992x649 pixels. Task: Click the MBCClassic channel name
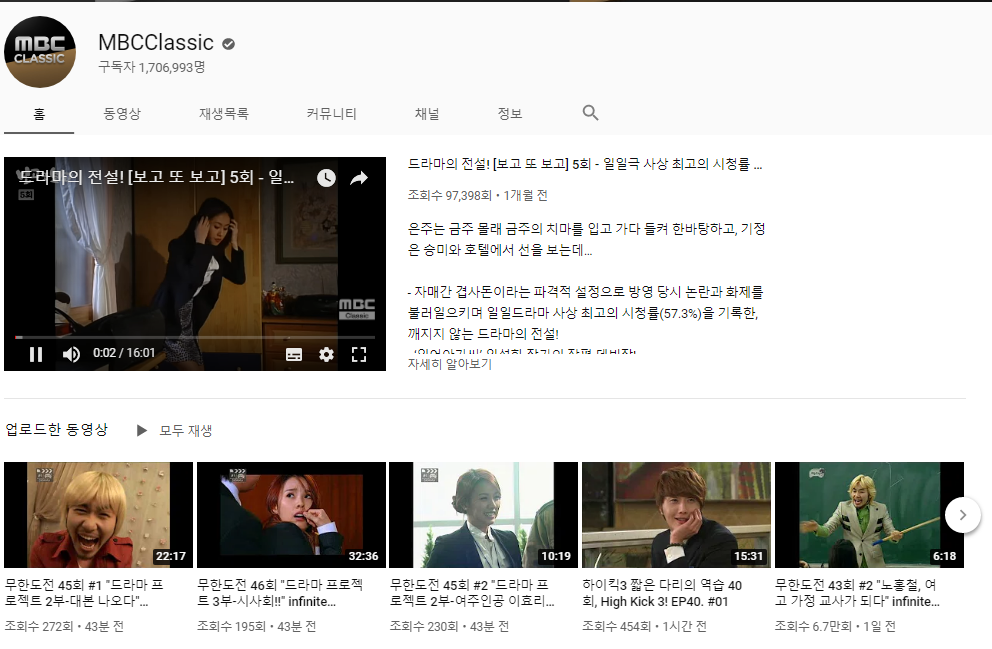(156, 42)
